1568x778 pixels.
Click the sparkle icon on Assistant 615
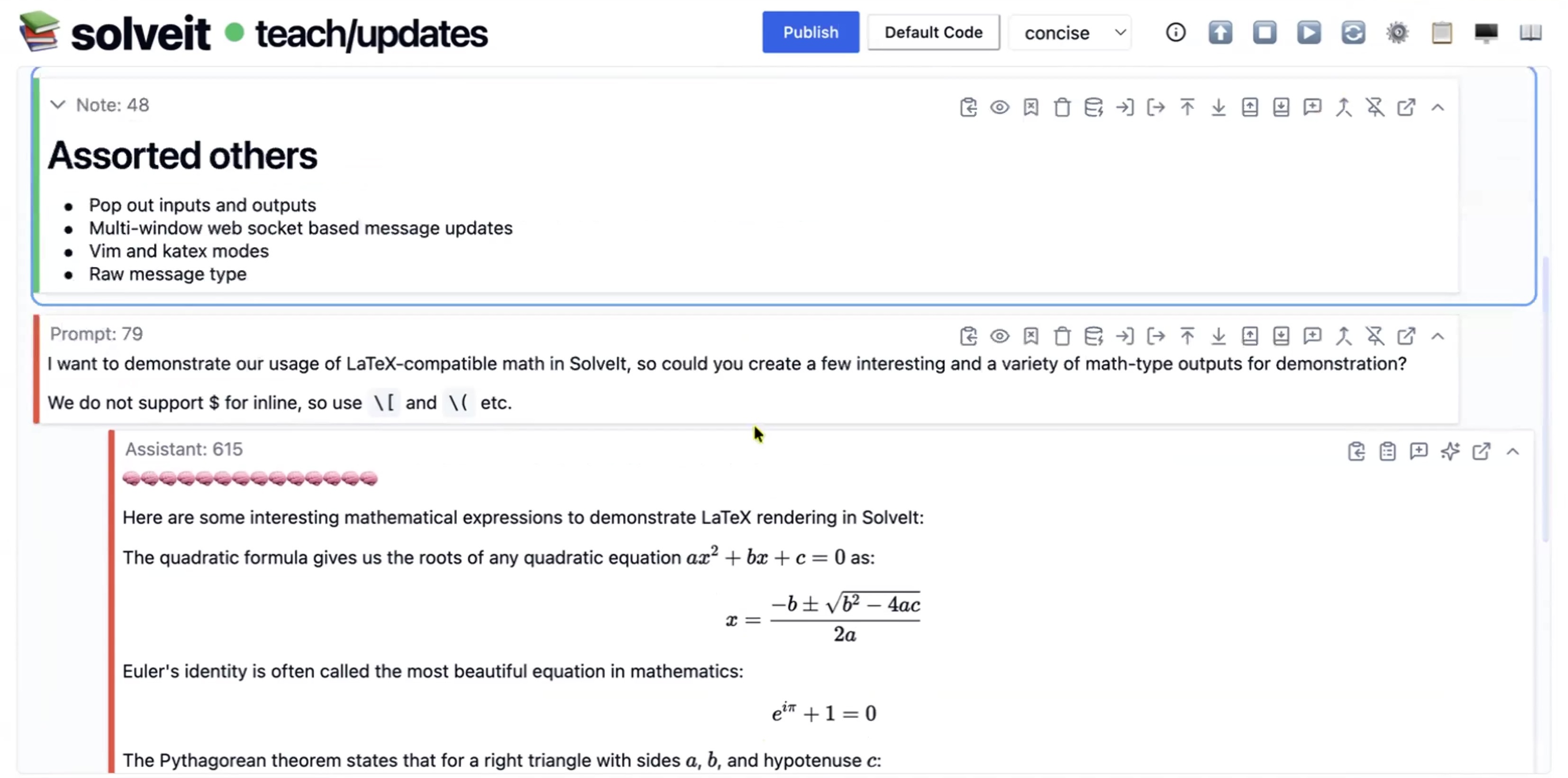[1450, 451]
